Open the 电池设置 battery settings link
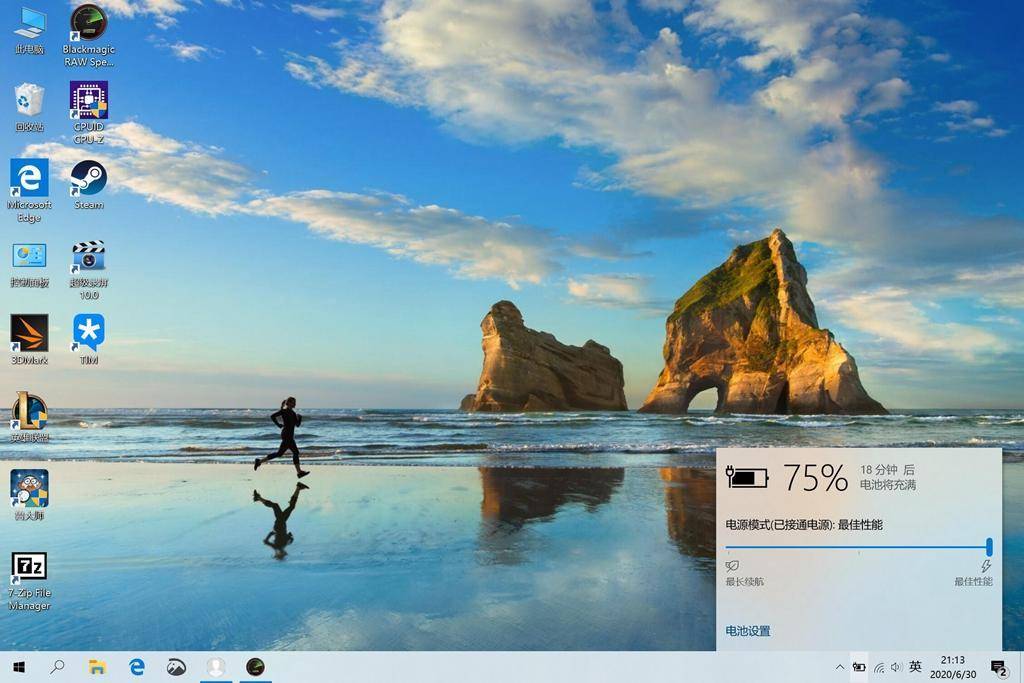 [x=748, y=631]
